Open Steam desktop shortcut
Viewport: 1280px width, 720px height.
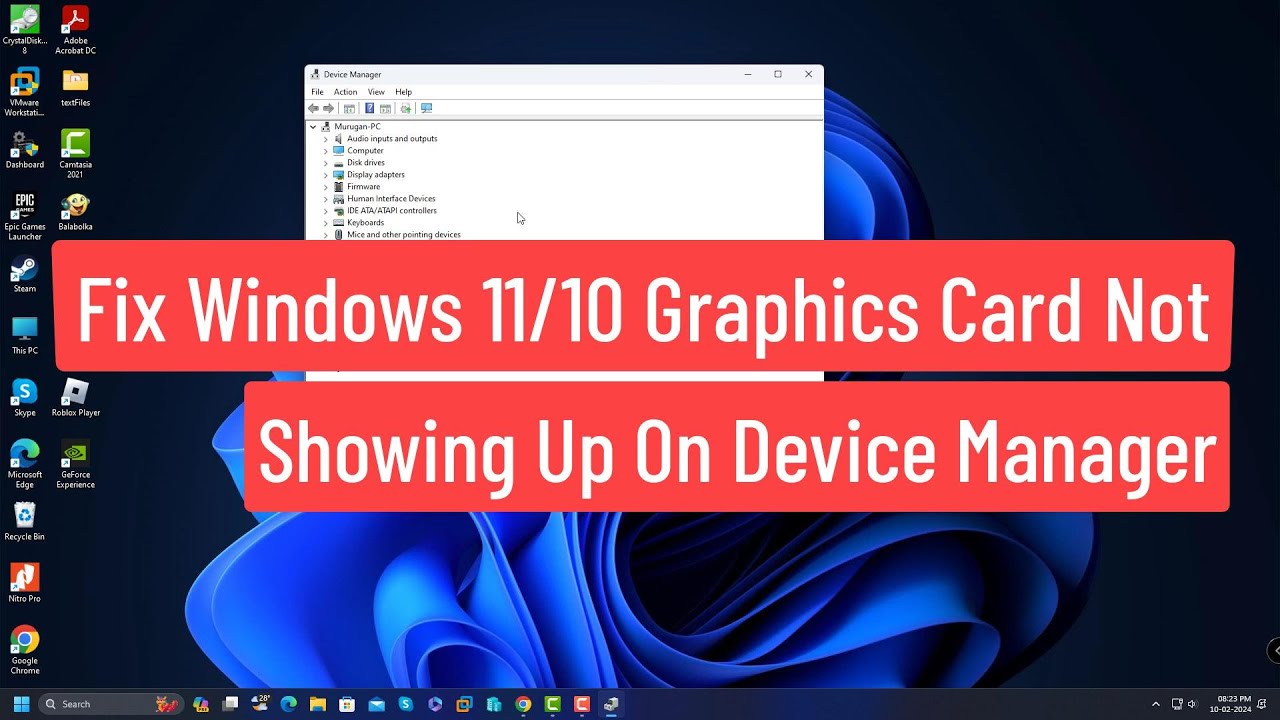(25, 274)
